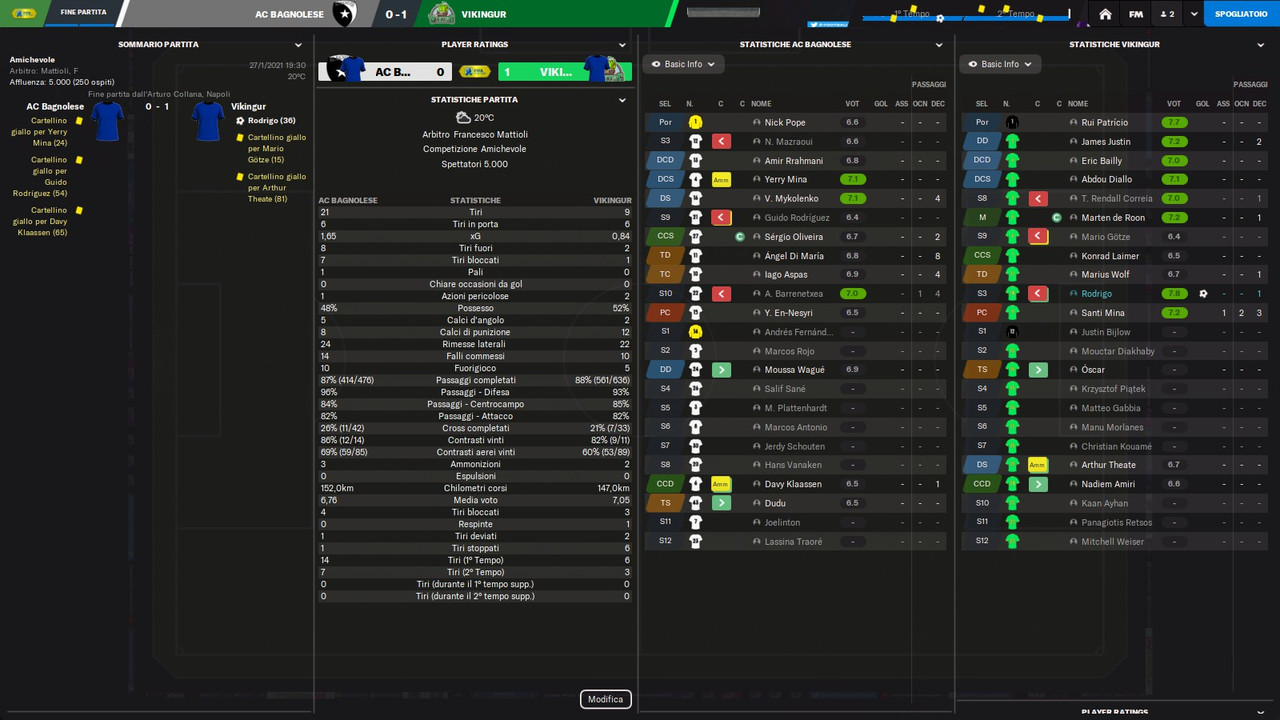
Task: Click captain badge next to Sérgio Oliveira
Action: click(x=740, y=237)
